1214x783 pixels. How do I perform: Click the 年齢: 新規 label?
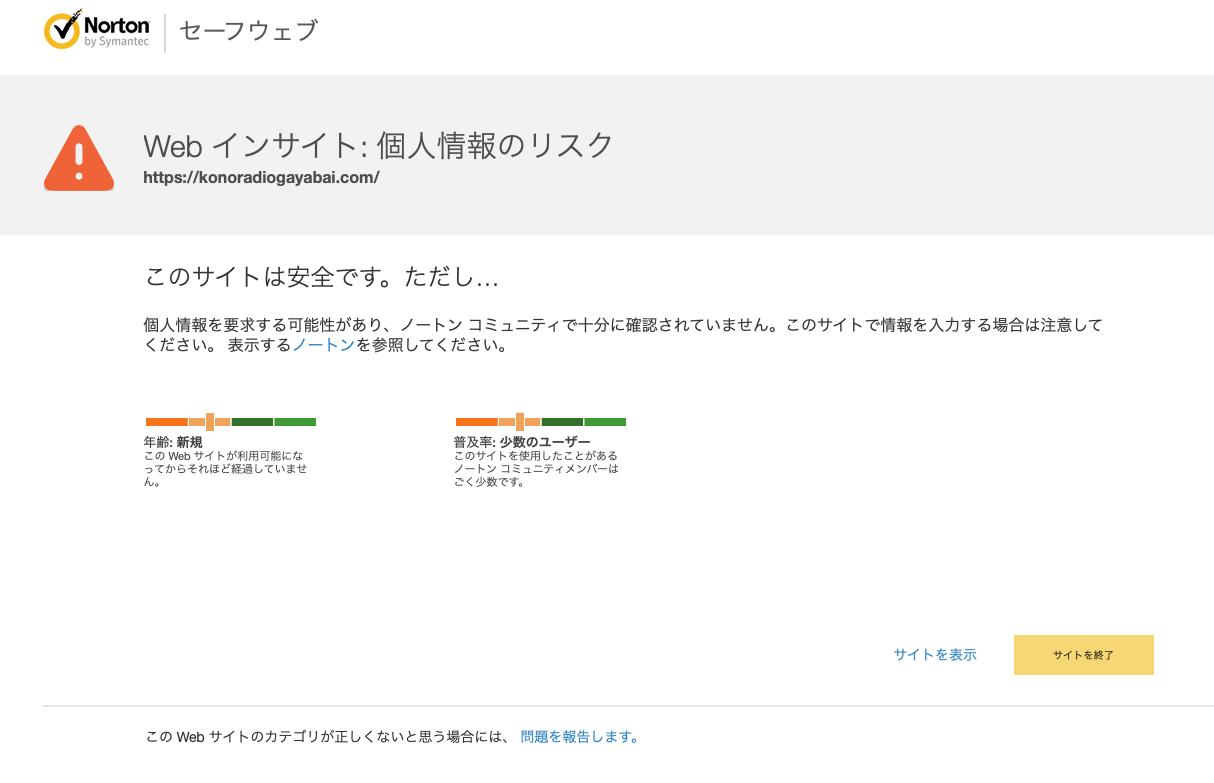(173, 442)
